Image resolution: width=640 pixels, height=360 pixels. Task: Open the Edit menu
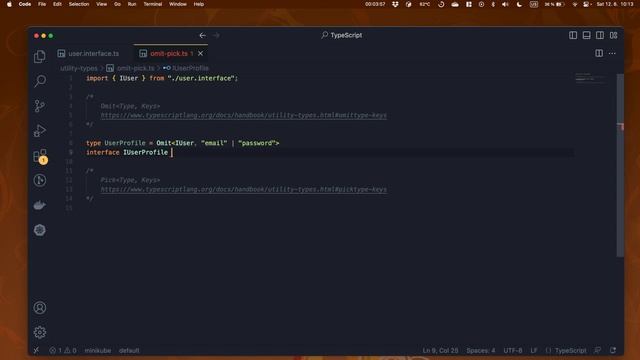57,4
